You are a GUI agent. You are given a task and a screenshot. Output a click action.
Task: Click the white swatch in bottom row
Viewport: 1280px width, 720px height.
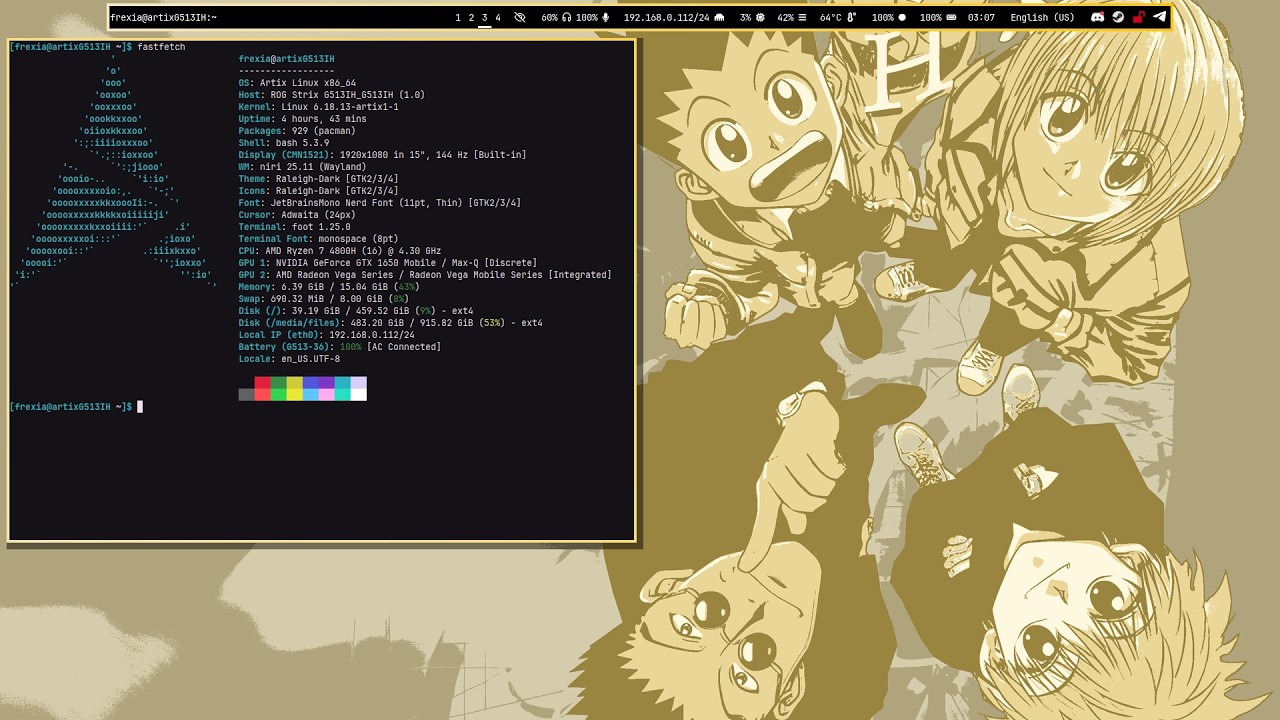(358, 395)
